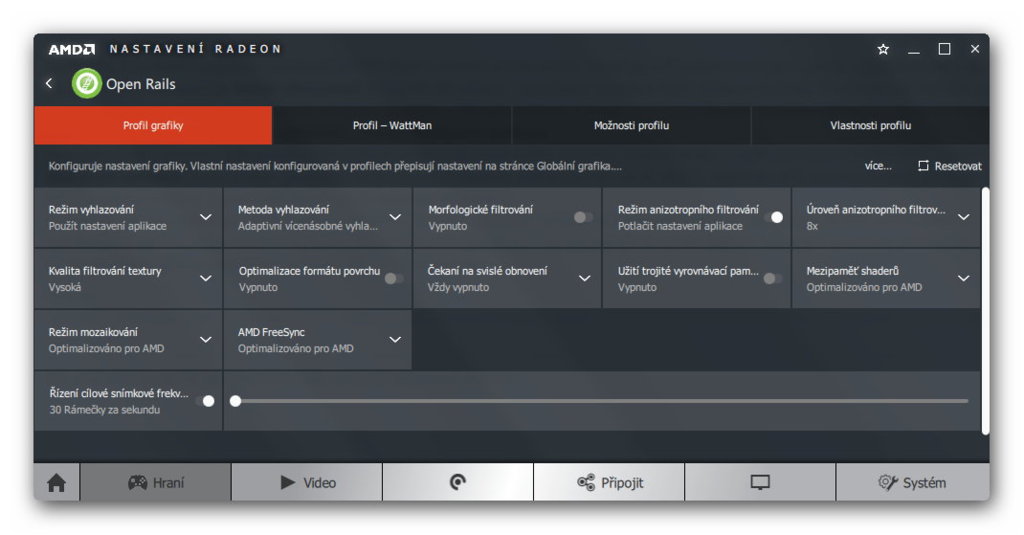Click the více... link
1024x535 pixels.
878,166
